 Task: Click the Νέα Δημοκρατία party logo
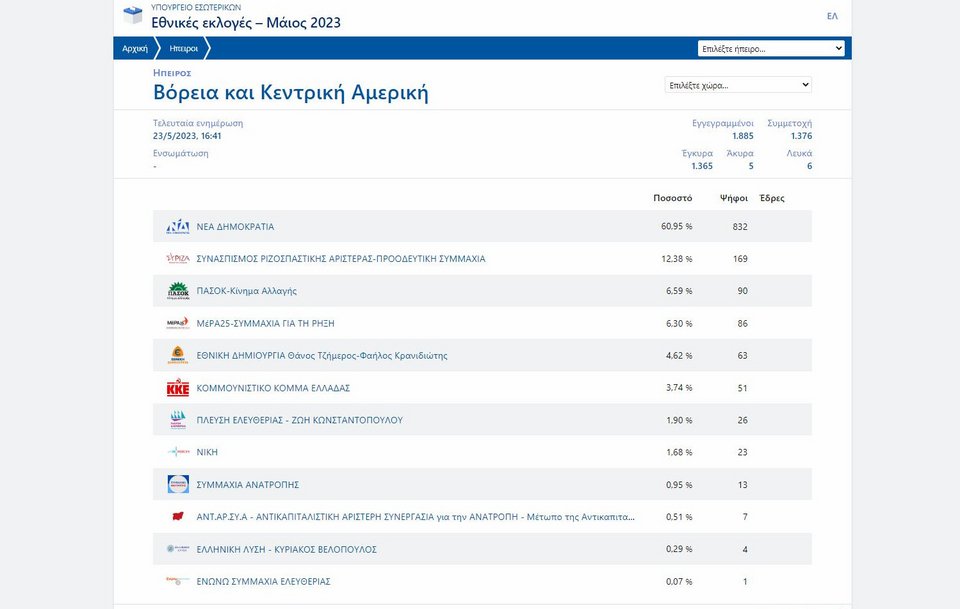click(x=177, y=227)
